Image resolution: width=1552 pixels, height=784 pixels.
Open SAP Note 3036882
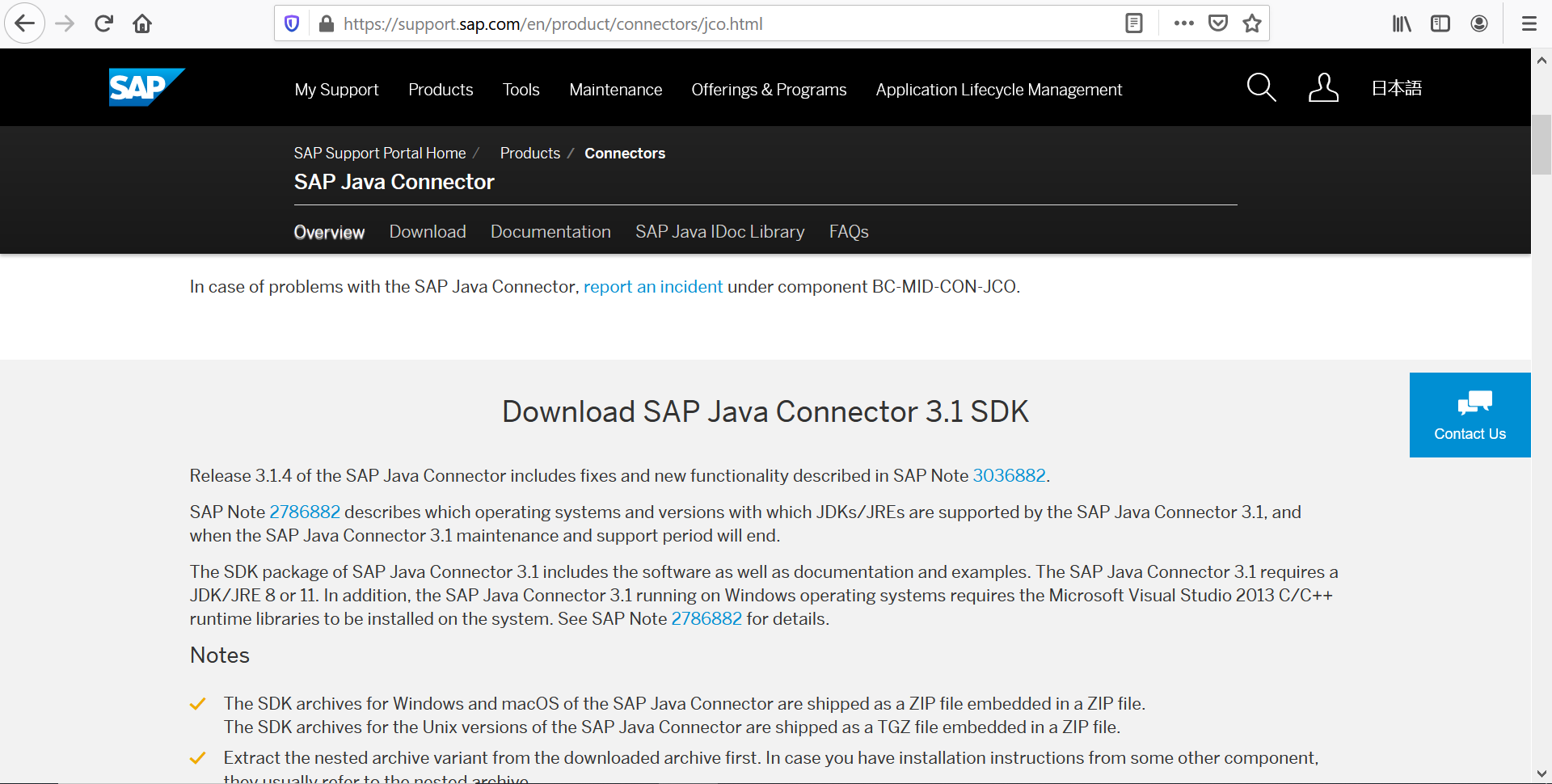click(x=1009, y=475)
